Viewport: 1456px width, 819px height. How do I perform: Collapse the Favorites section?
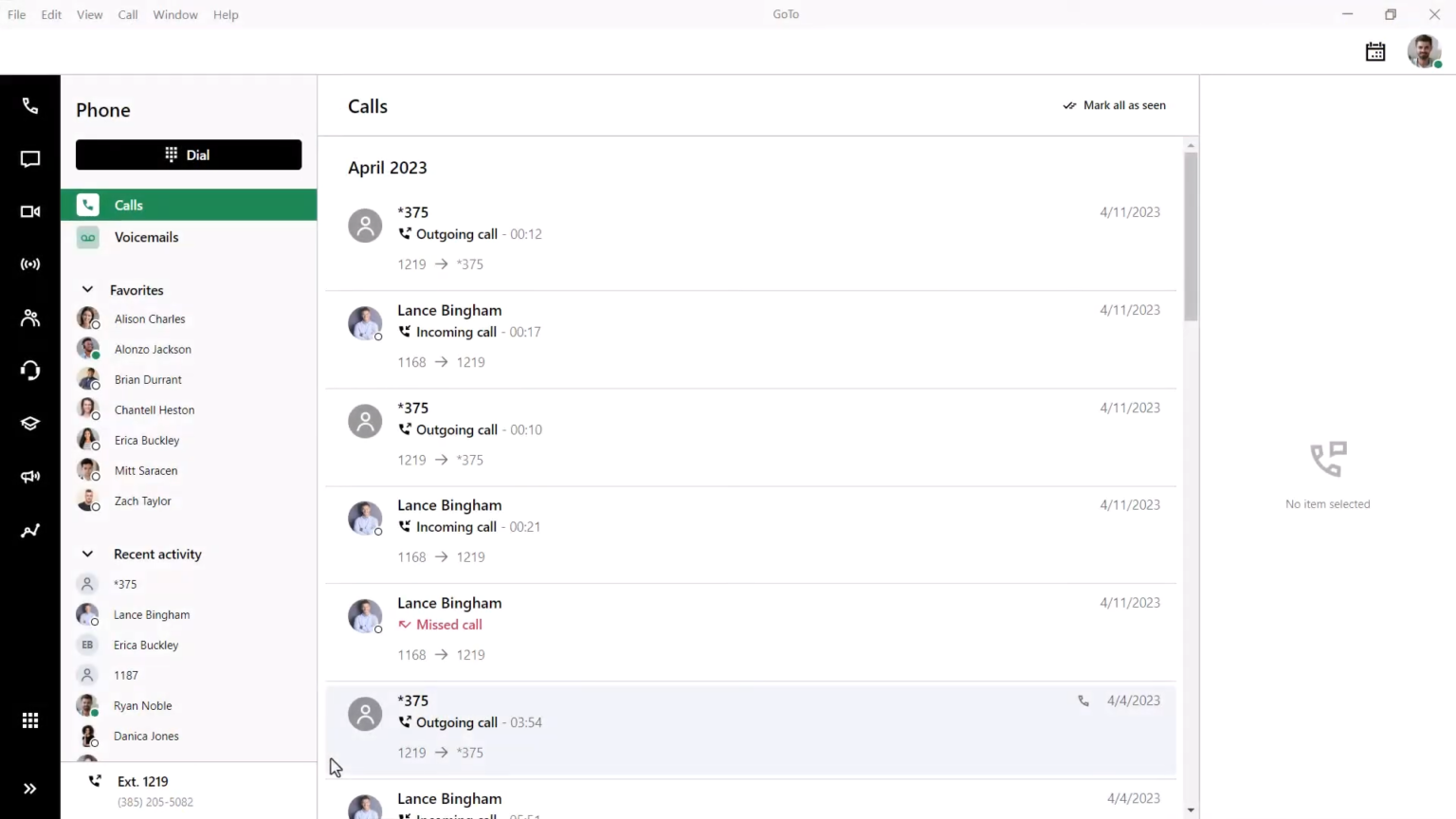(87, 289)
